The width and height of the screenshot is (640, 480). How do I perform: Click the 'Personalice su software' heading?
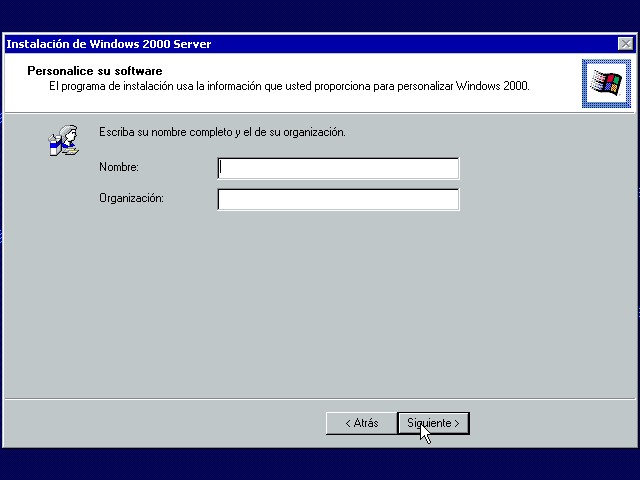95,71
